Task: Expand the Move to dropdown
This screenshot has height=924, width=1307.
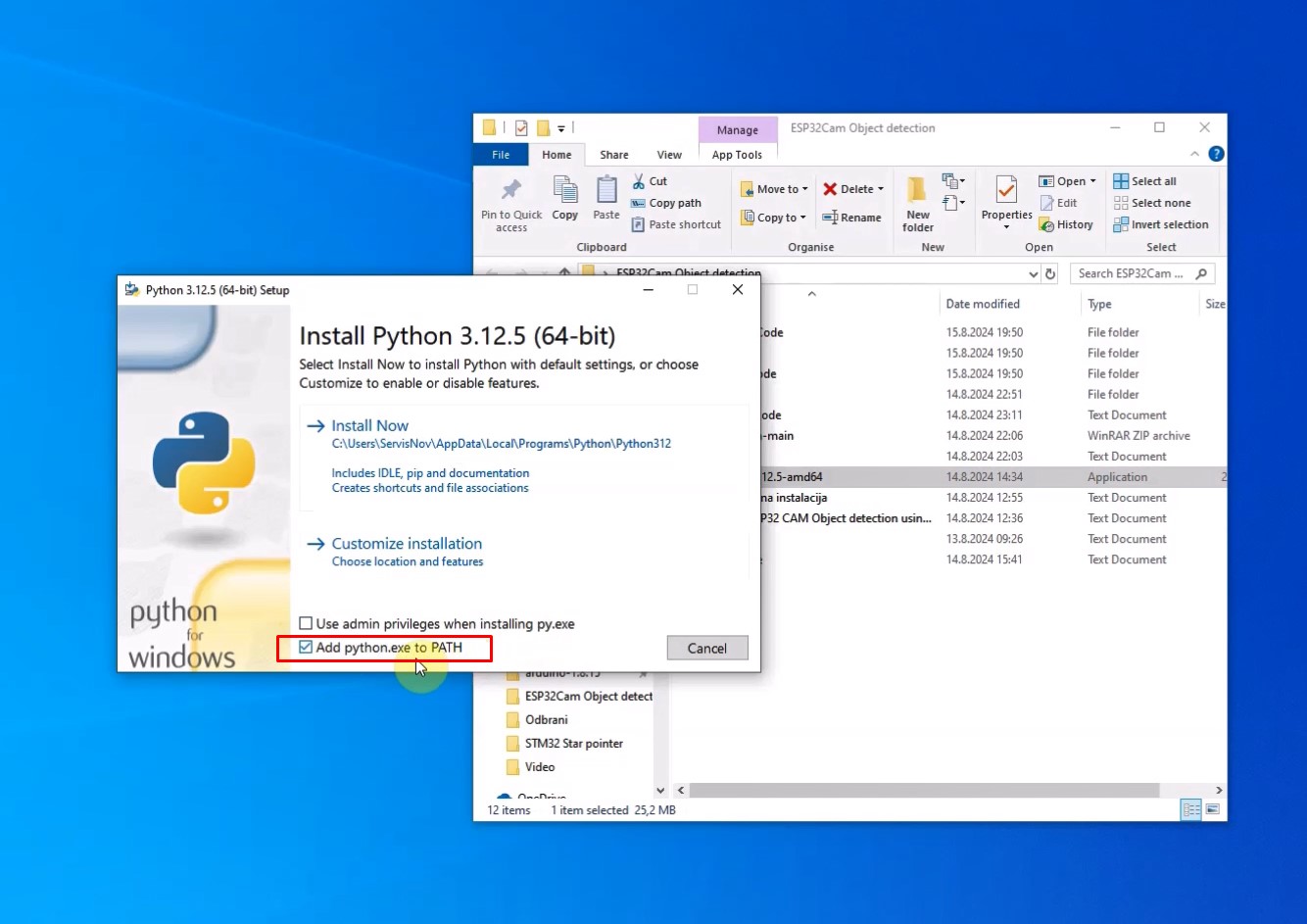Action: coord(805,189)
